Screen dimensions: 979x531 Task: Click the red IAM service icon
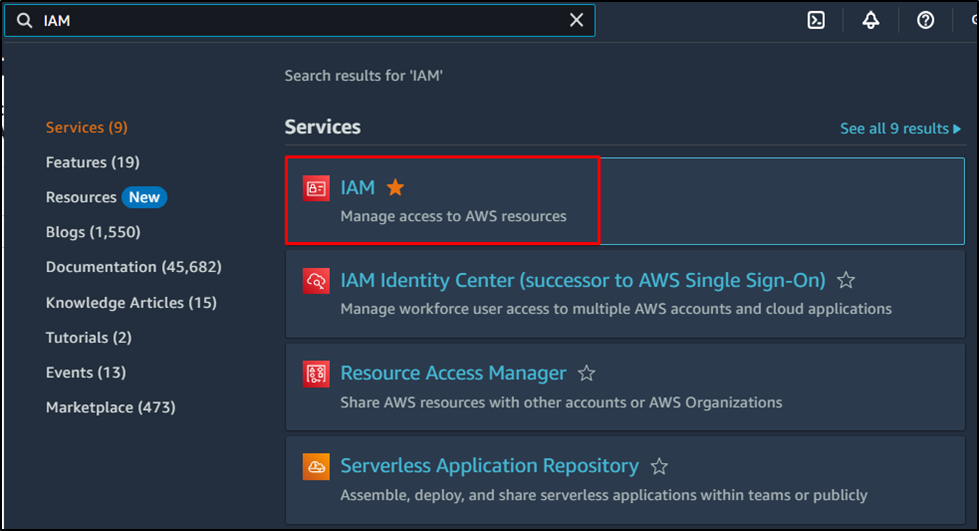click(316, 188)
